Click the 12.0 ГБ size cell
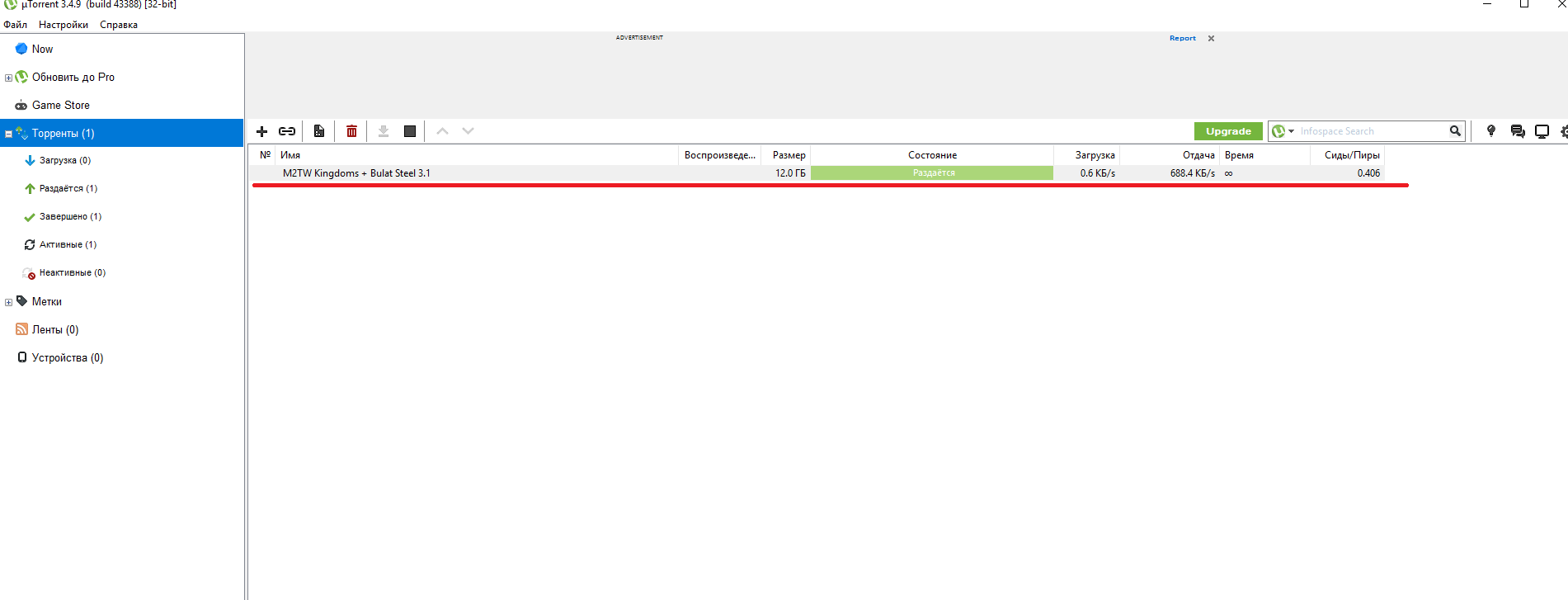 pyautogui.click(x=790, y=173)
